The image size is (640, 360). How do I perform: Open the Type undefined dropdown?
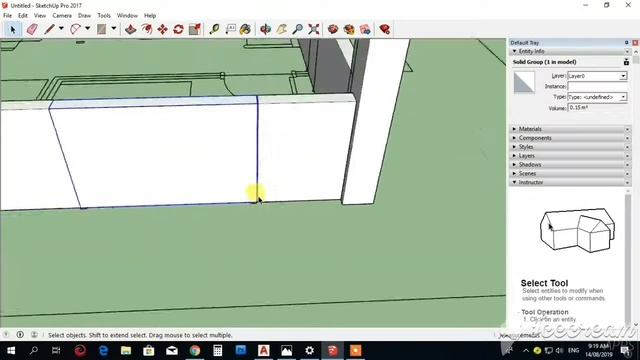(597, 97)
